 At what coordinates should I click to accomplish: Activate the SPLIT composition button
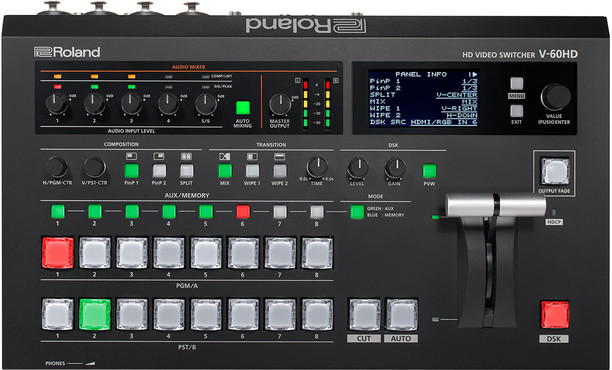(187, 171)
